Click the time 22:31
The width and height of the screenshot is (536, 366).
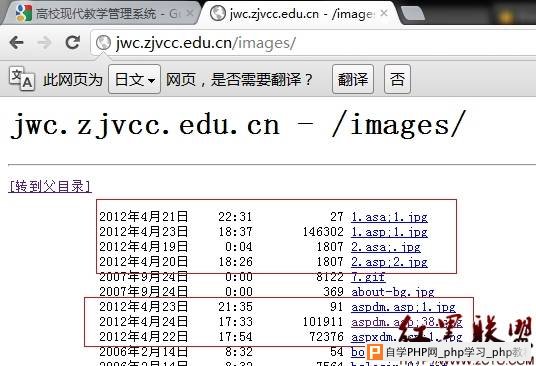point(235,217)
